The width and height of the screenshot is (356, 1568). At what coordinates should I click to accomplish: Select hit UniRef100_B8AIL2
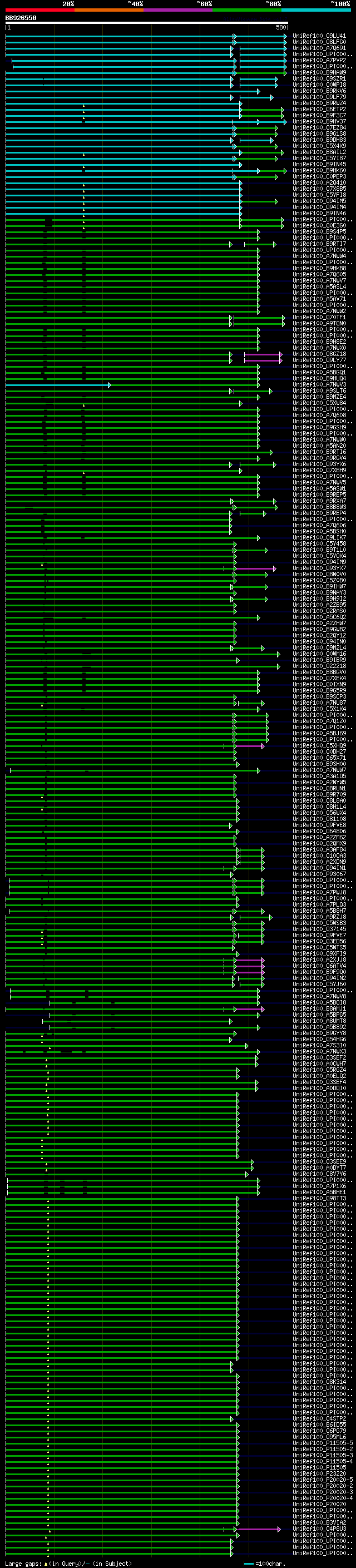pyautogui.click(x=319, y=152)
